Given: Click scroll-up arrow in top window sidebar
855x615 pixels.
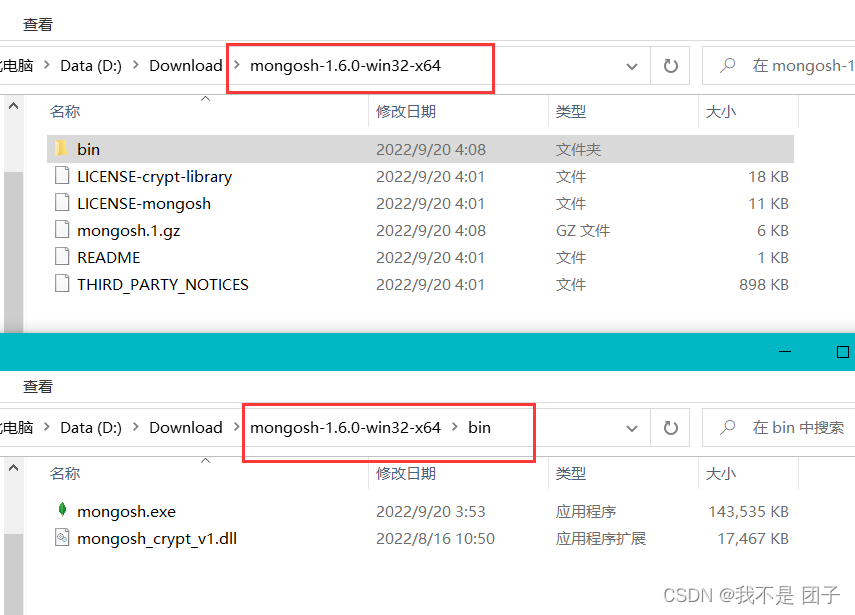Looking at the screenshot, I should pyautogui.click(x=14, y=106).
